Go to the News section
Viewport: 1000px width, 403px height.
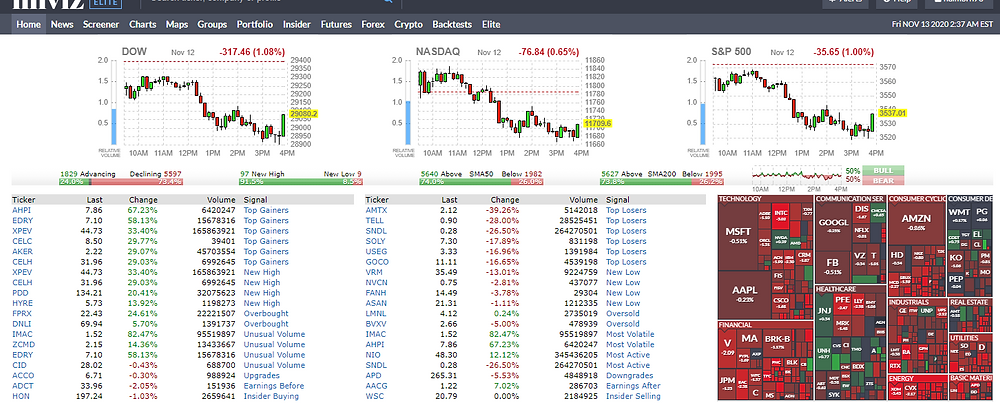click(62, 24)
